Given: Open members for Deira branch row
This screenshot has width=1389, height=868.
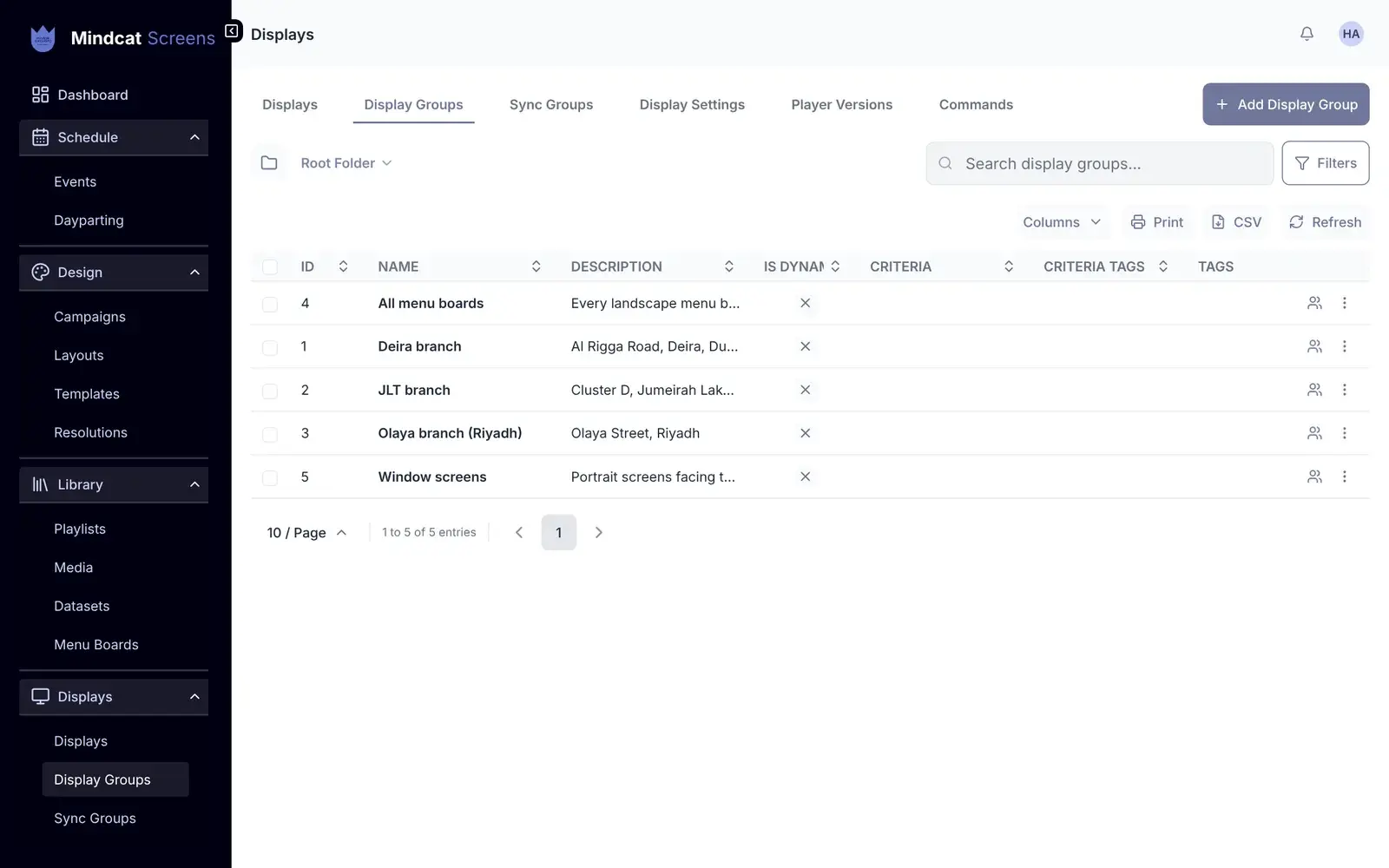Looking at the screenshot, I should 1314,346.
